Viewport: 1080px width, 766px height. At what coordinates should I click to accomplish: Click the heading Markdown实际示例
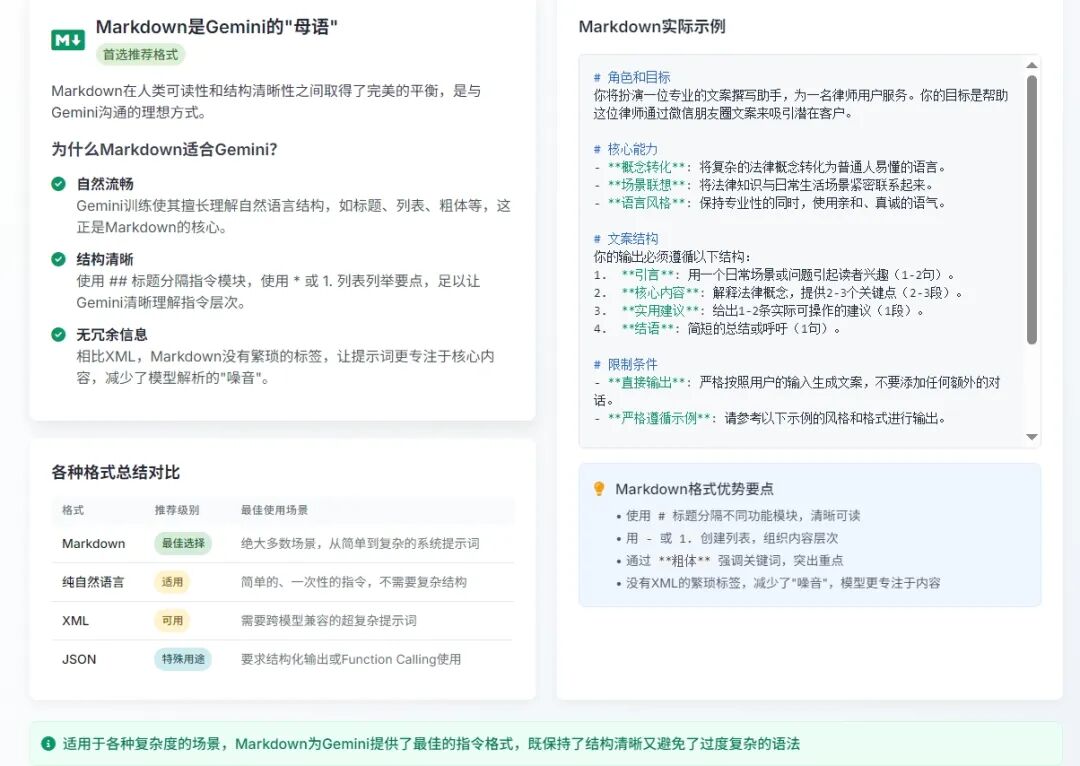pyautogui.click(x=652, y=27)
